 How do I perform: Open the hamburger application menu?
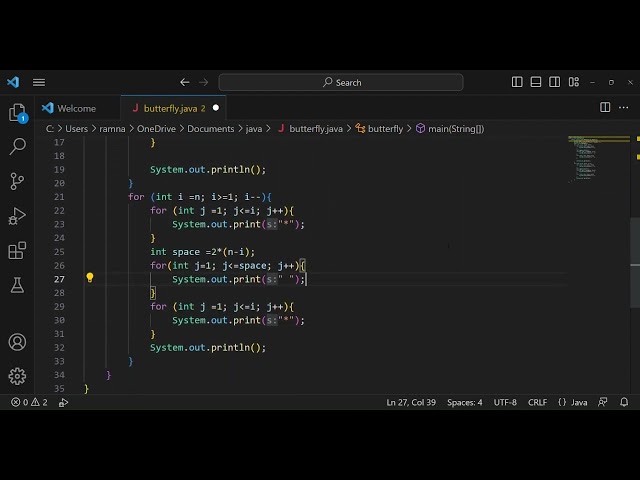pyautogui.click(x=39, y=82)
